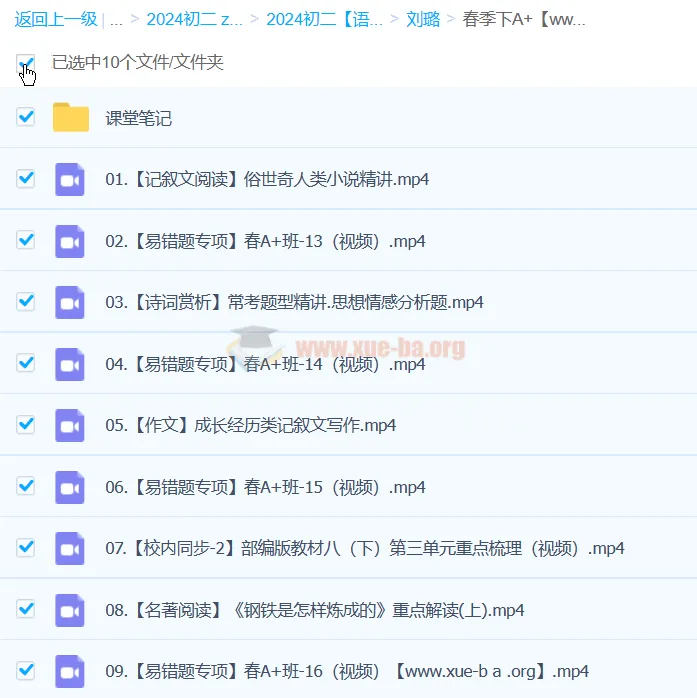The image size is (697, 698).
Task: Click video icon for 05 作文 file
Action: tap(70, 425)
